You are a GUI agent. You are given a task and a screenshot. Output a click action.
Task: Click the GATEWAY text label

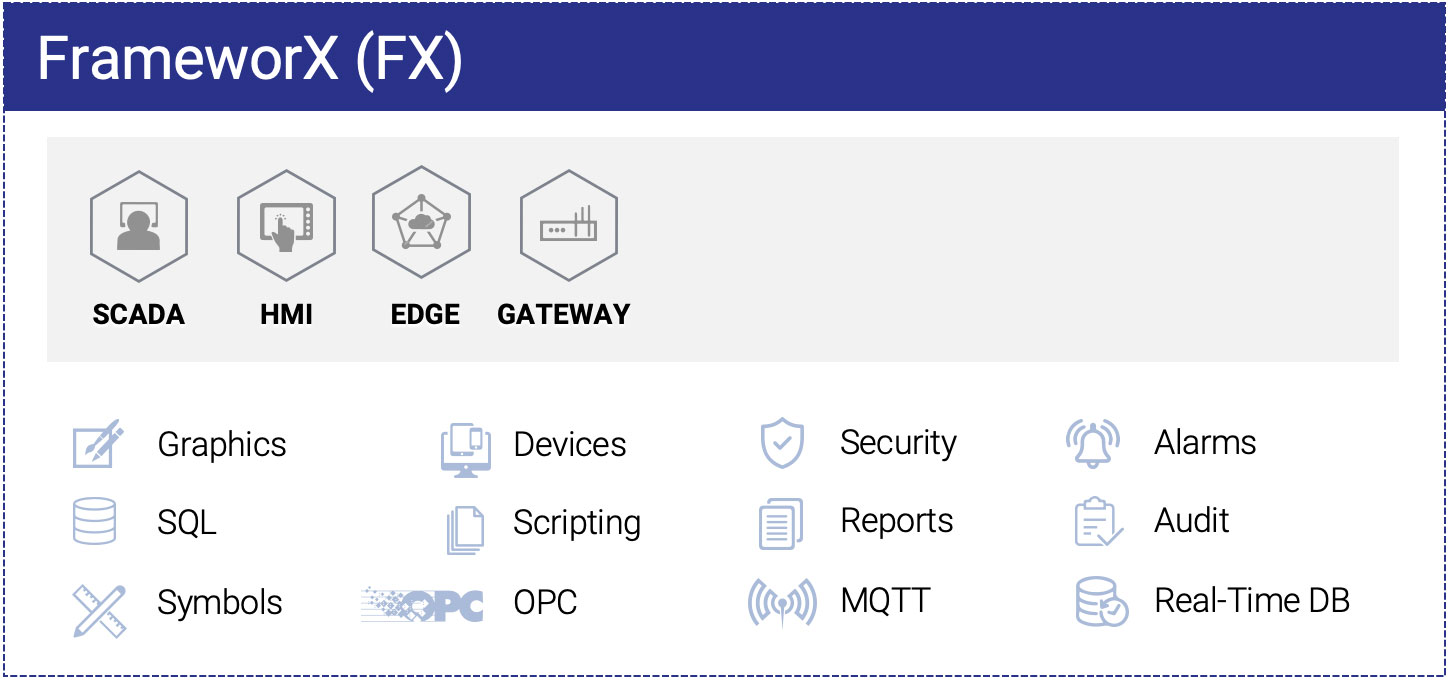click(x=564, y=314)
